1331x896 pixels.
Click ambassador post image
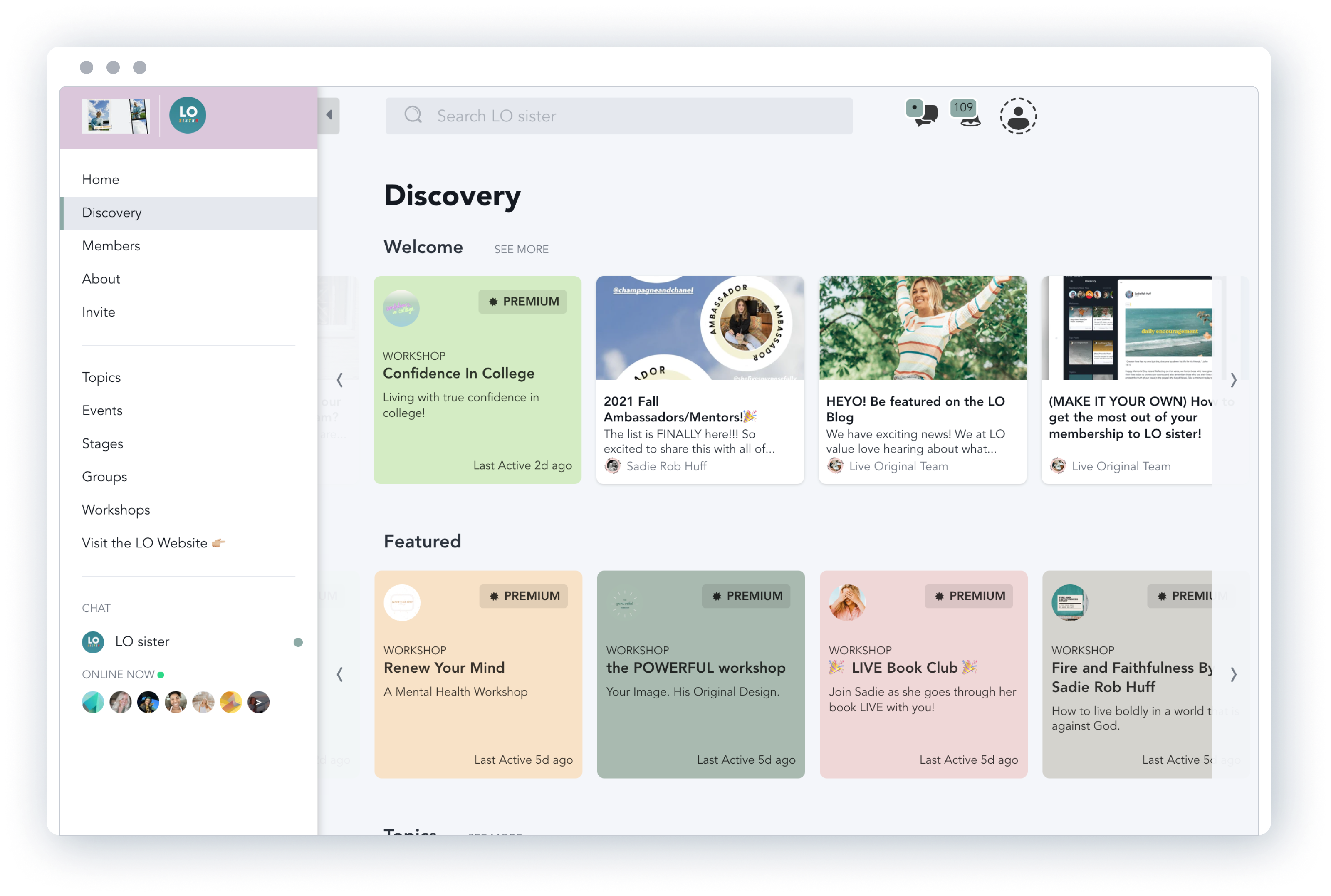pos(700,328)
